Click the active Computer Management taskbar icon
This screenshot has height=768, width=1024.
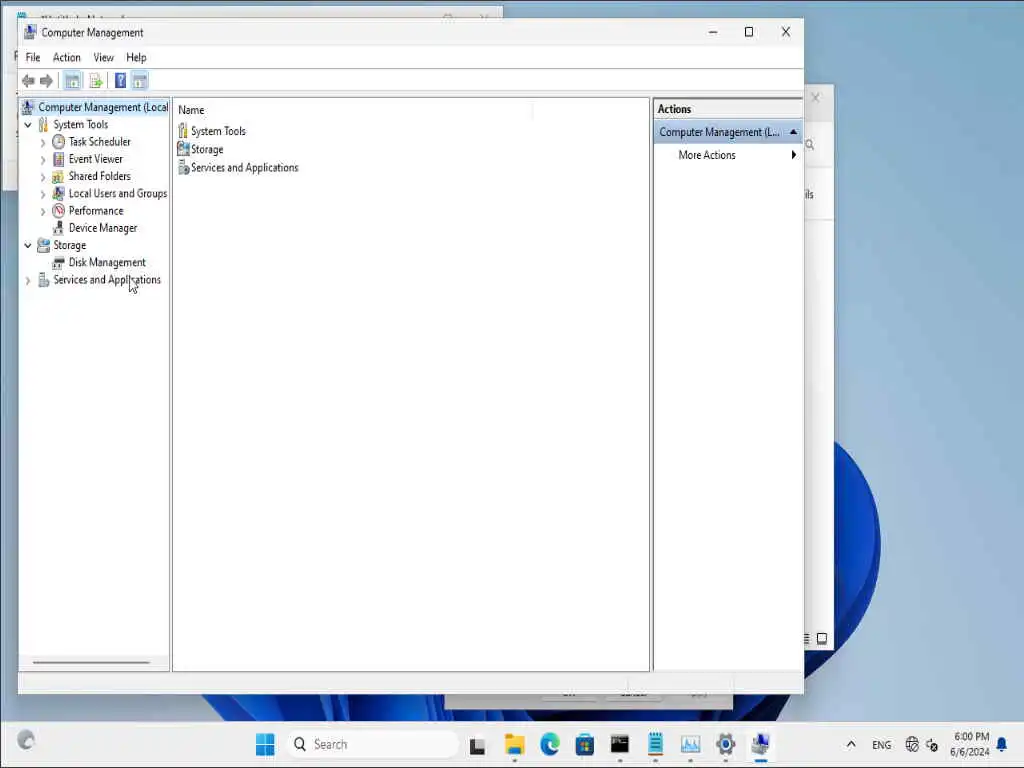tap(761, 744)
